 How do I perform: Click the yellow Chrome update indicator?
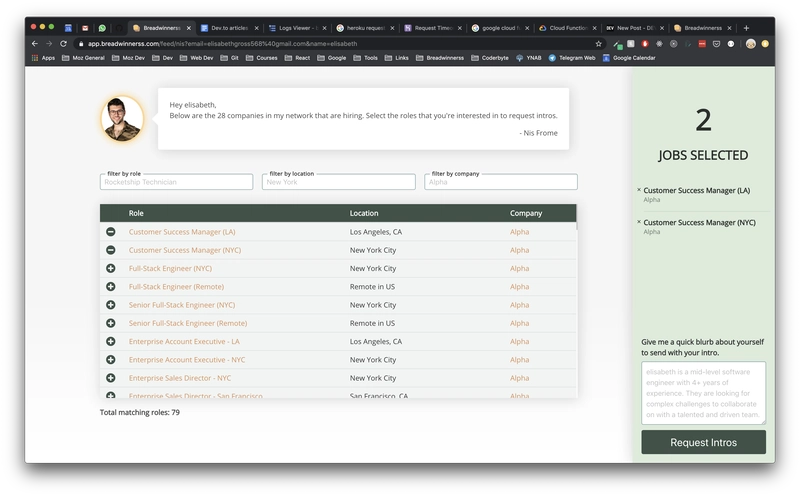[765, 44]
